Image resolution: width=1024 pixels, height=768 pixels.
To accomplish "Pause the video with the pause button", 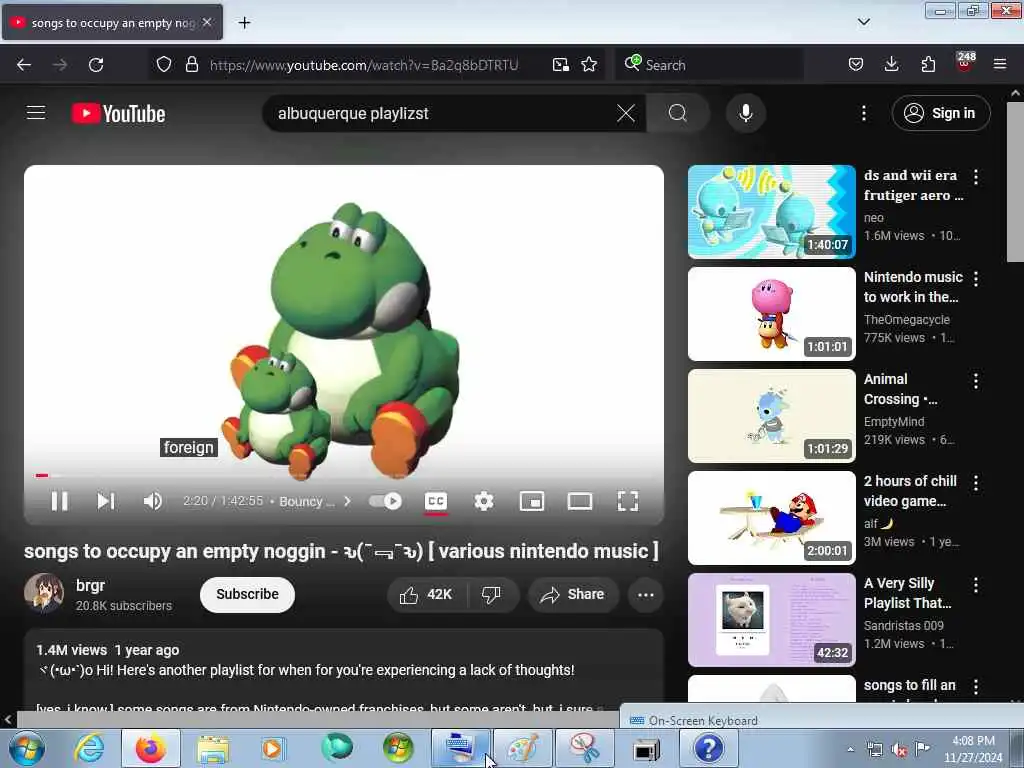I will 59,501.
